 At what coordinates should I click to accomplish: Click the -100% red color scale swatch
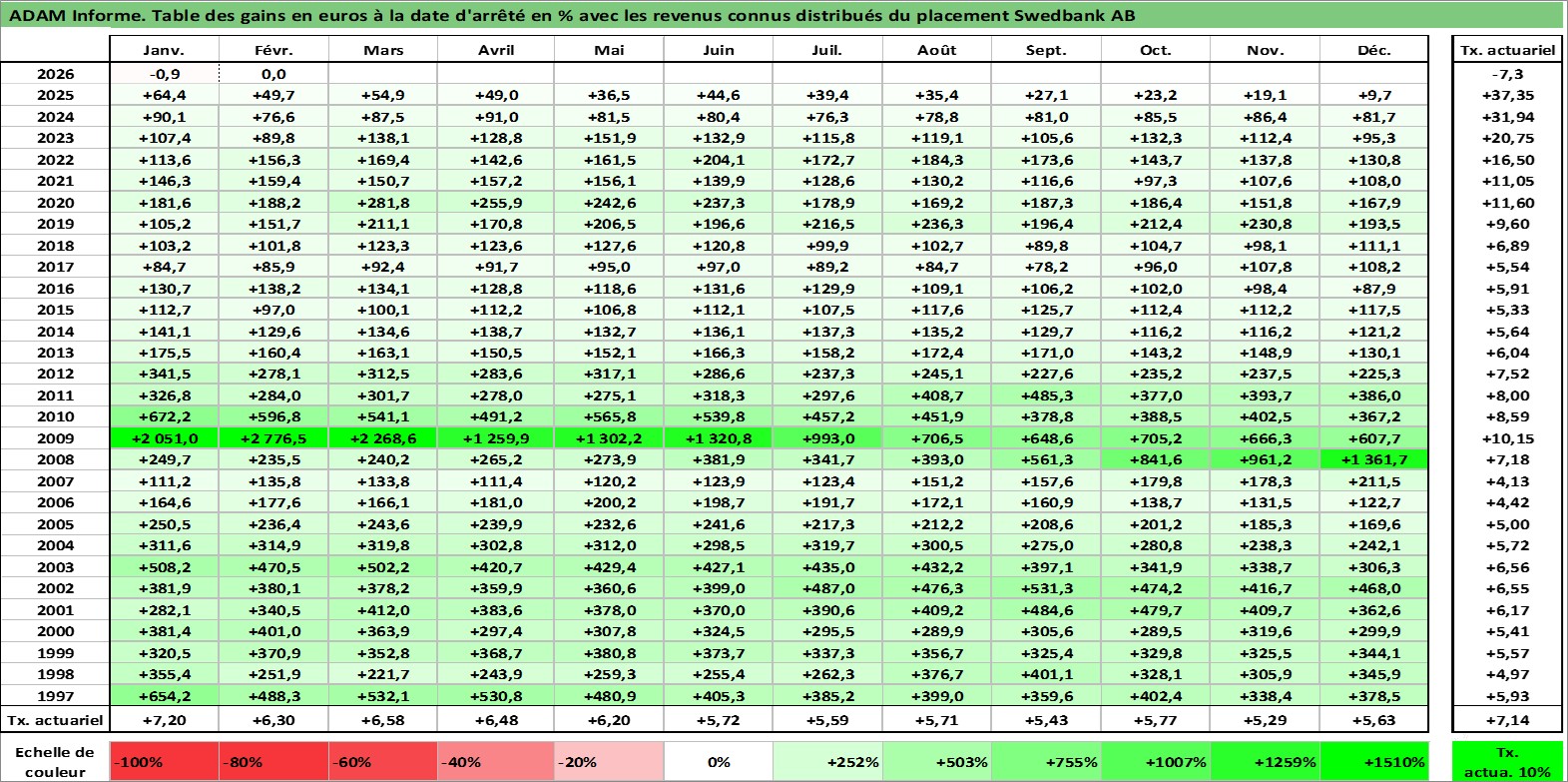click(164, 761)
